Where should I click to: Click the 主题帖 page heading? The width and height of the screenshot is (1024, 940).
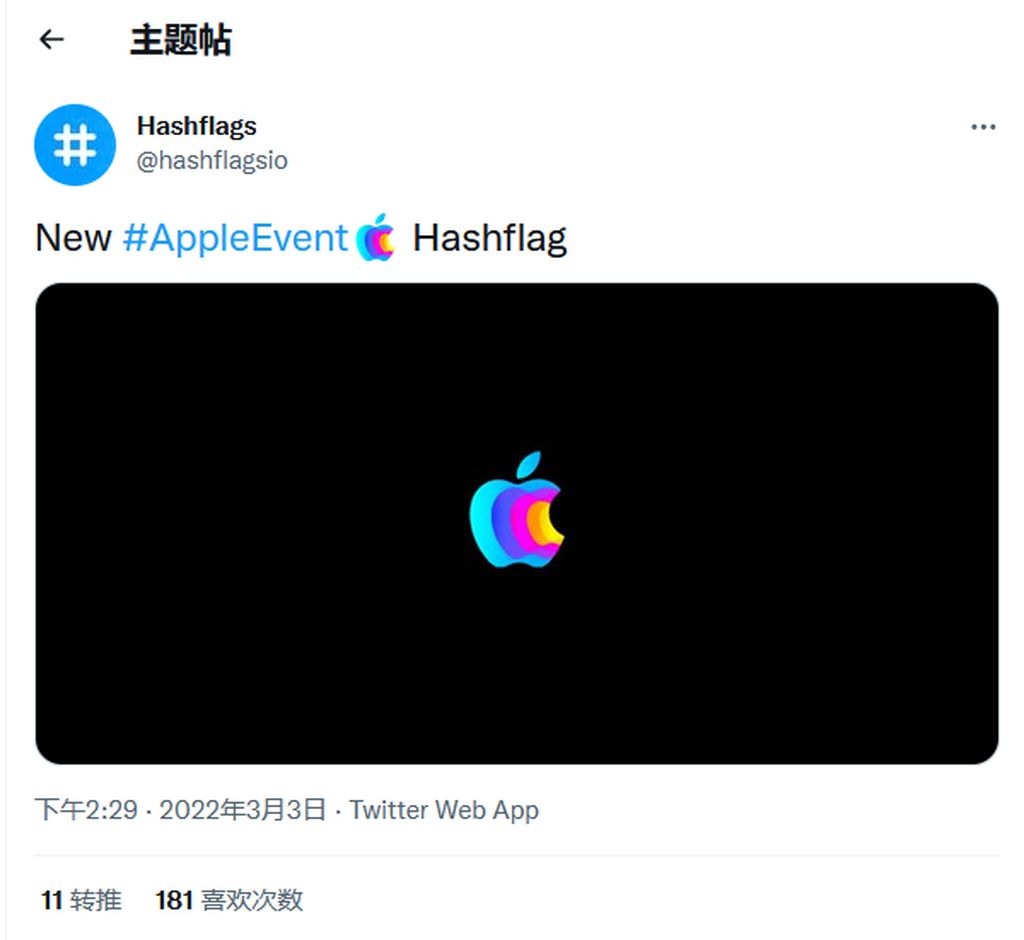181,40
